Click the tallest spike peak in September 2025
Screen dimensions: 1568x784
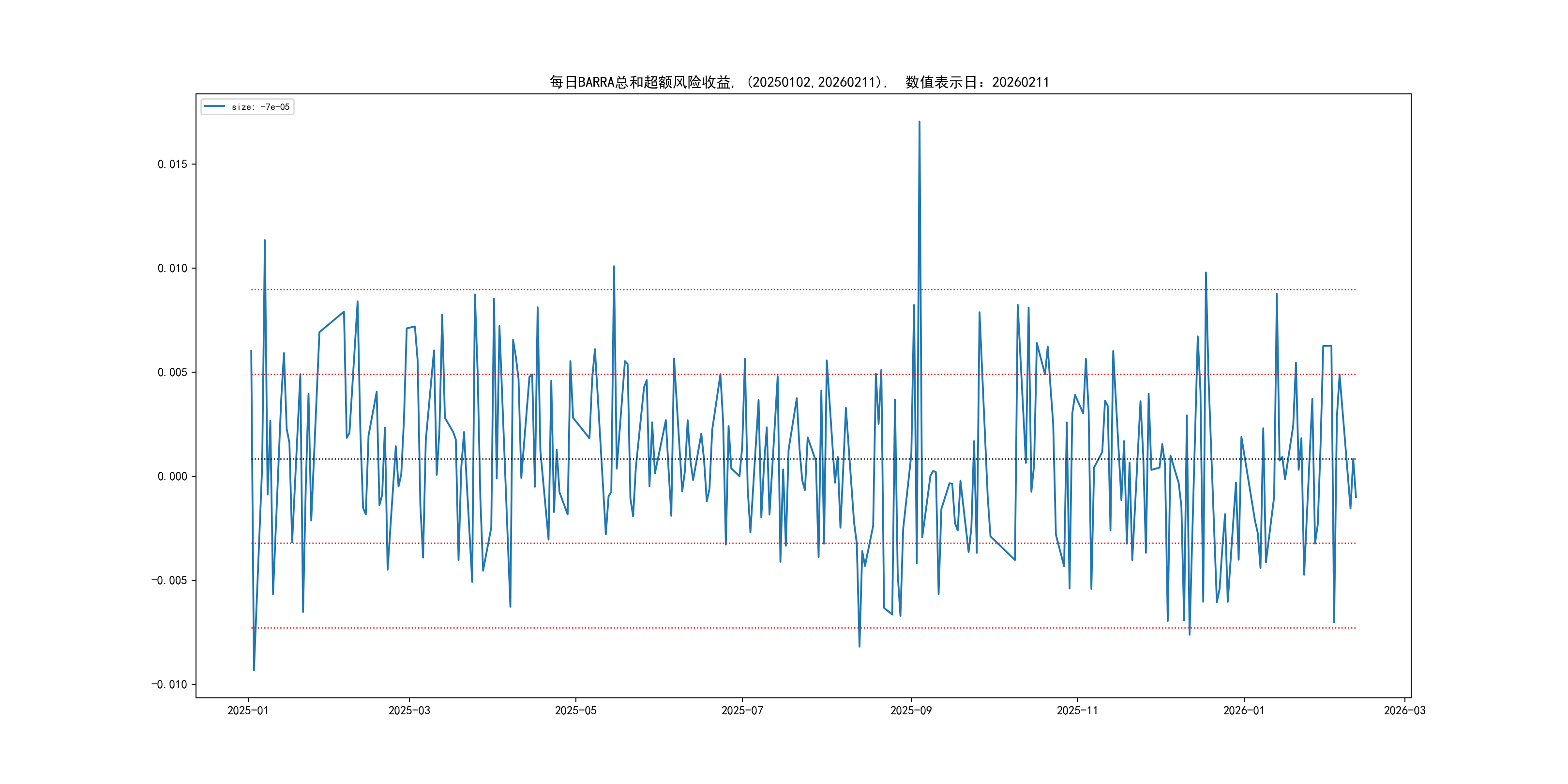coord(919,122)
